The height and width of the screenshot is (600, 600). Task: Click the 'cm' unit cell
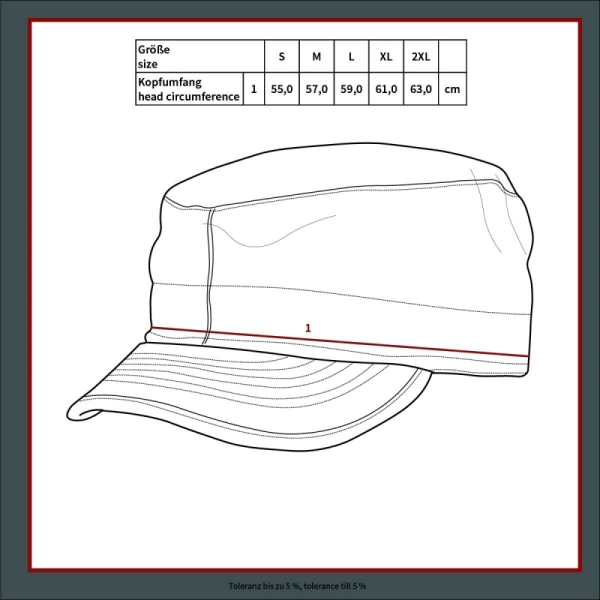[452, 89]
